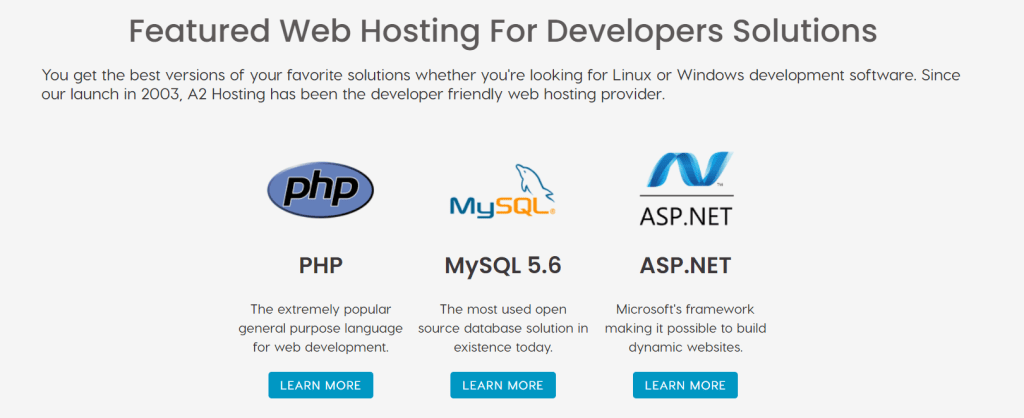This screenshot has width=1024, height=418.
Task: Open Learn More under ASP.NET
Action: coord(685,385)
